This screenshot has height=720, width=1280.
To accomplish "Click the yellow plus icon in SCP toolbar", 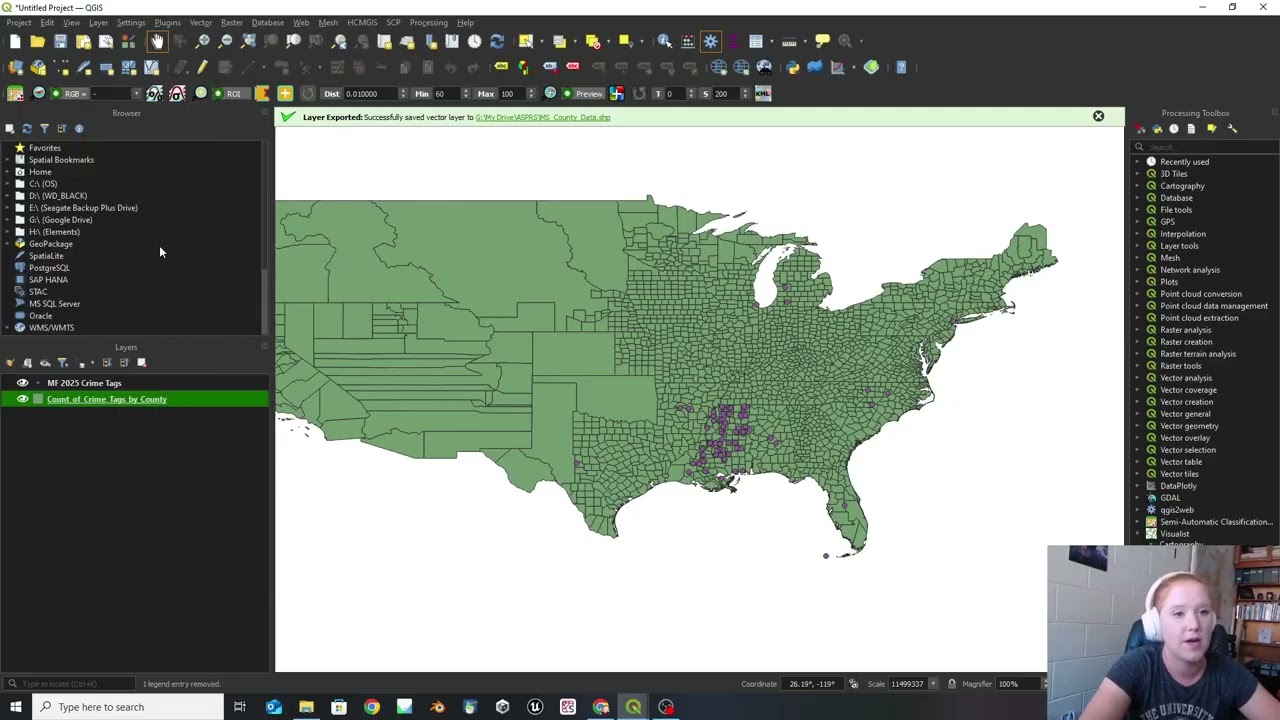I will 285,93.
